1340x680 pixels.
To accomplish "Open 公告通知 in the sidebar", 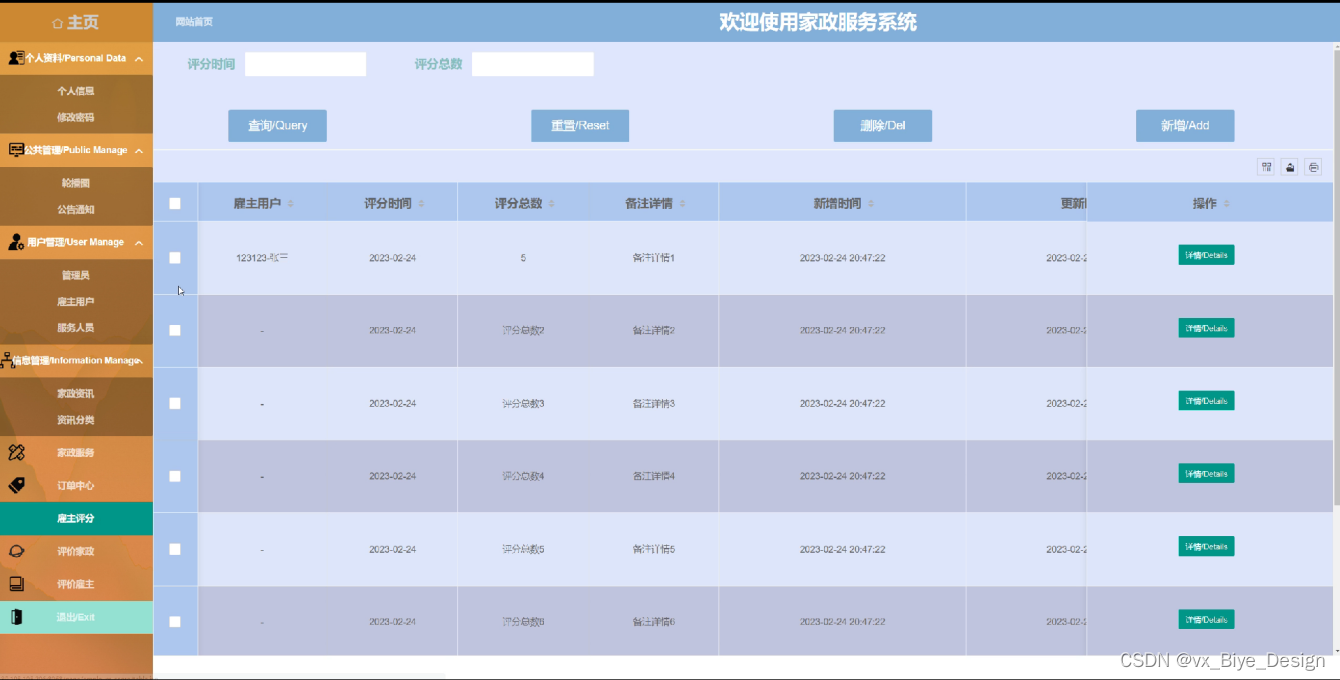I will tap(76, 210).
